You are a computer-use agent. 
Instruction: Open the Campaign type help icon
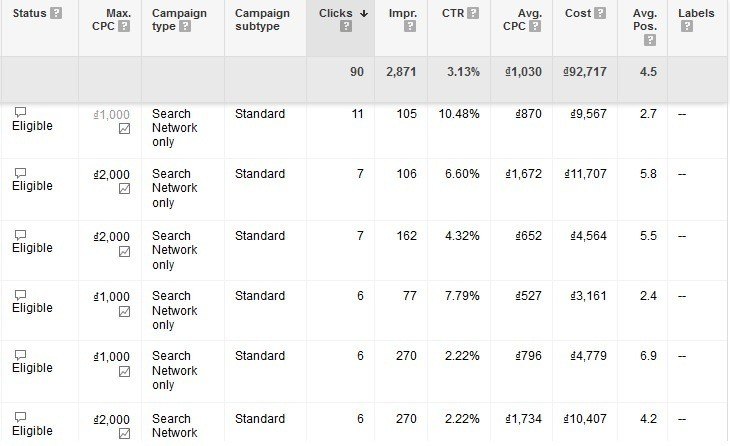pos(185,26)
